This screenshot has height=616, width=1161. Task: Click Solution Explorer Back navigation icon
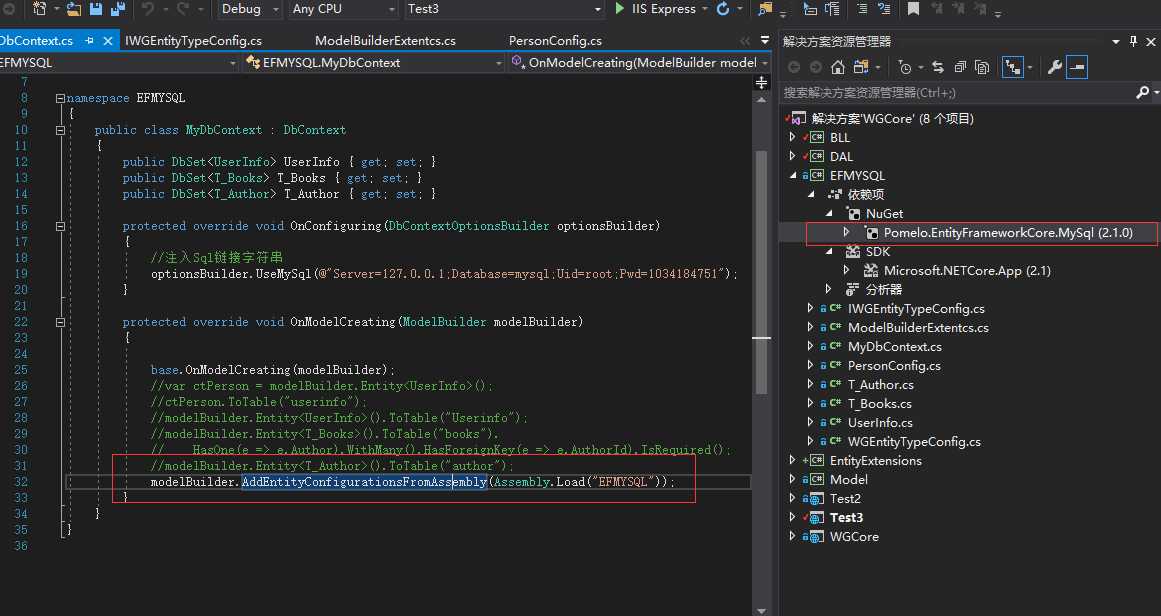point(794,67)
